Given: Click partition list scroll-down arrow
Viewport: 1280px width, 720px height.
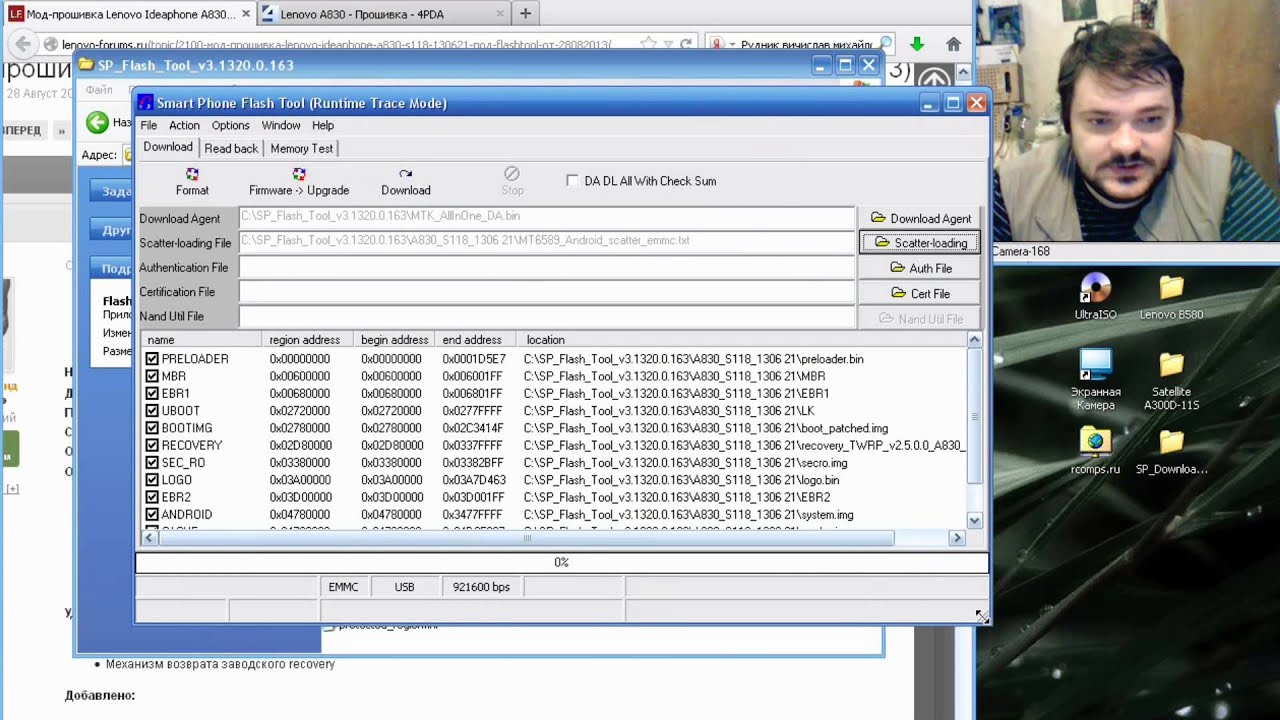Looking at the screenshot, I should point(974,521).
